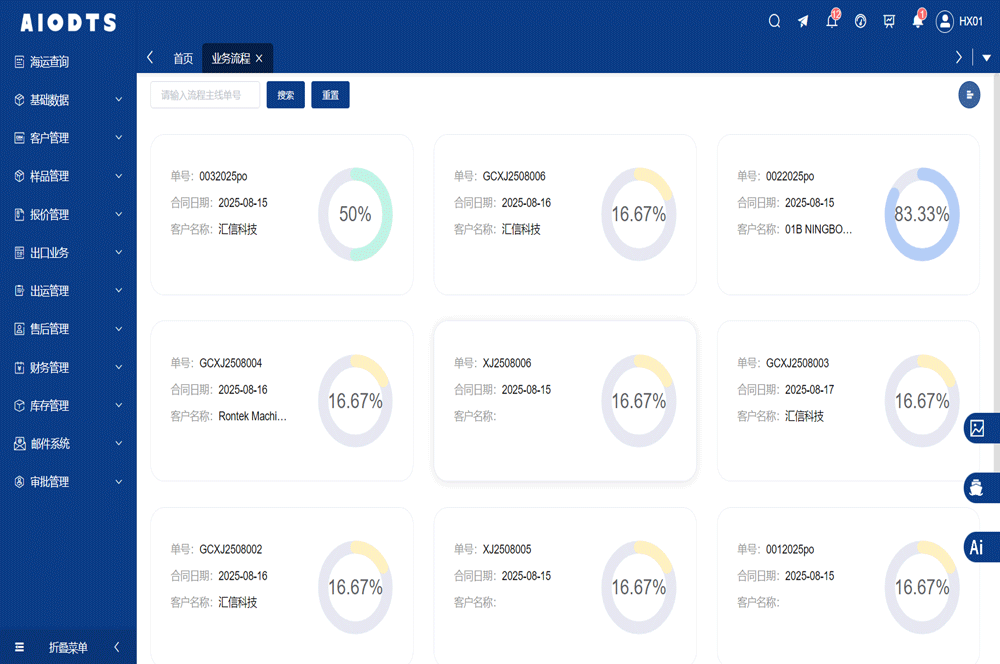Click the AIODTS logo

68,22
